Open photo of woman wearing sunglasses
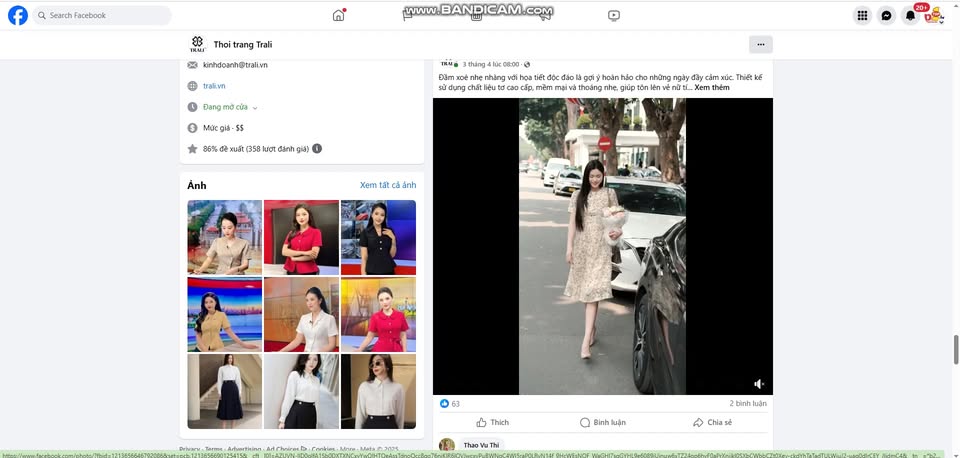 [378, 391]
